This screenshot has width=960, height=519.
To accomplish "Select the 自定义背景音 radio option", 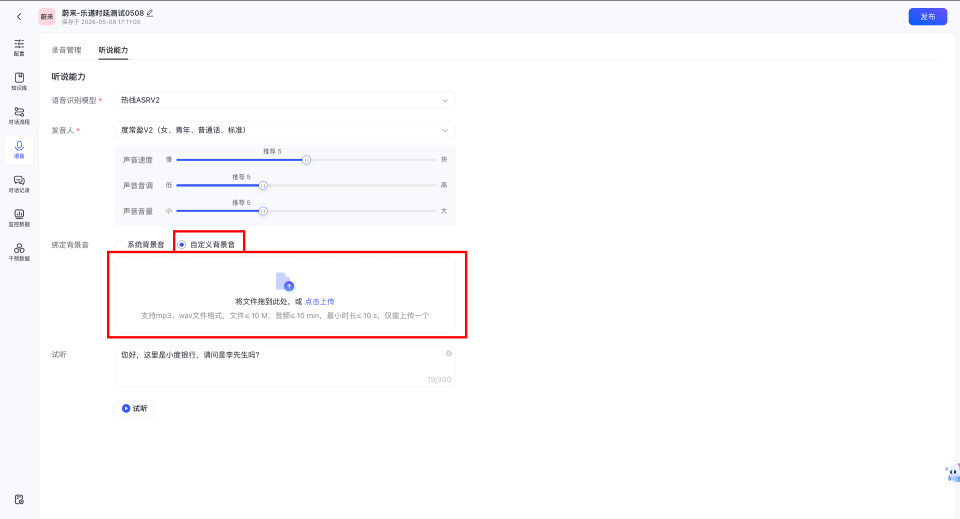I will click(206, 244).
